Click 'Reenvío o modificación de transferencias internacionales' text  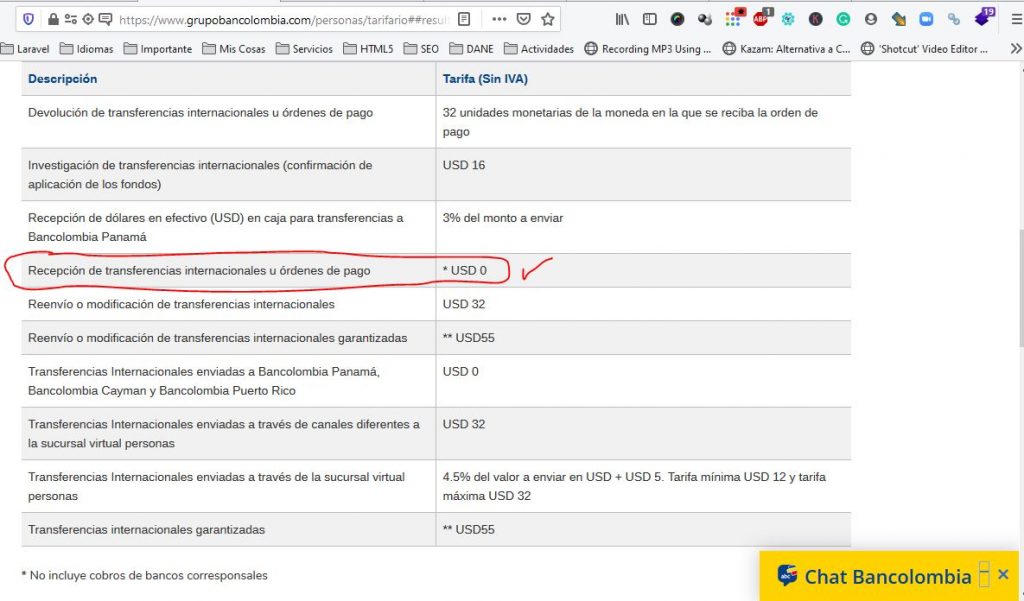pos(181,304)
